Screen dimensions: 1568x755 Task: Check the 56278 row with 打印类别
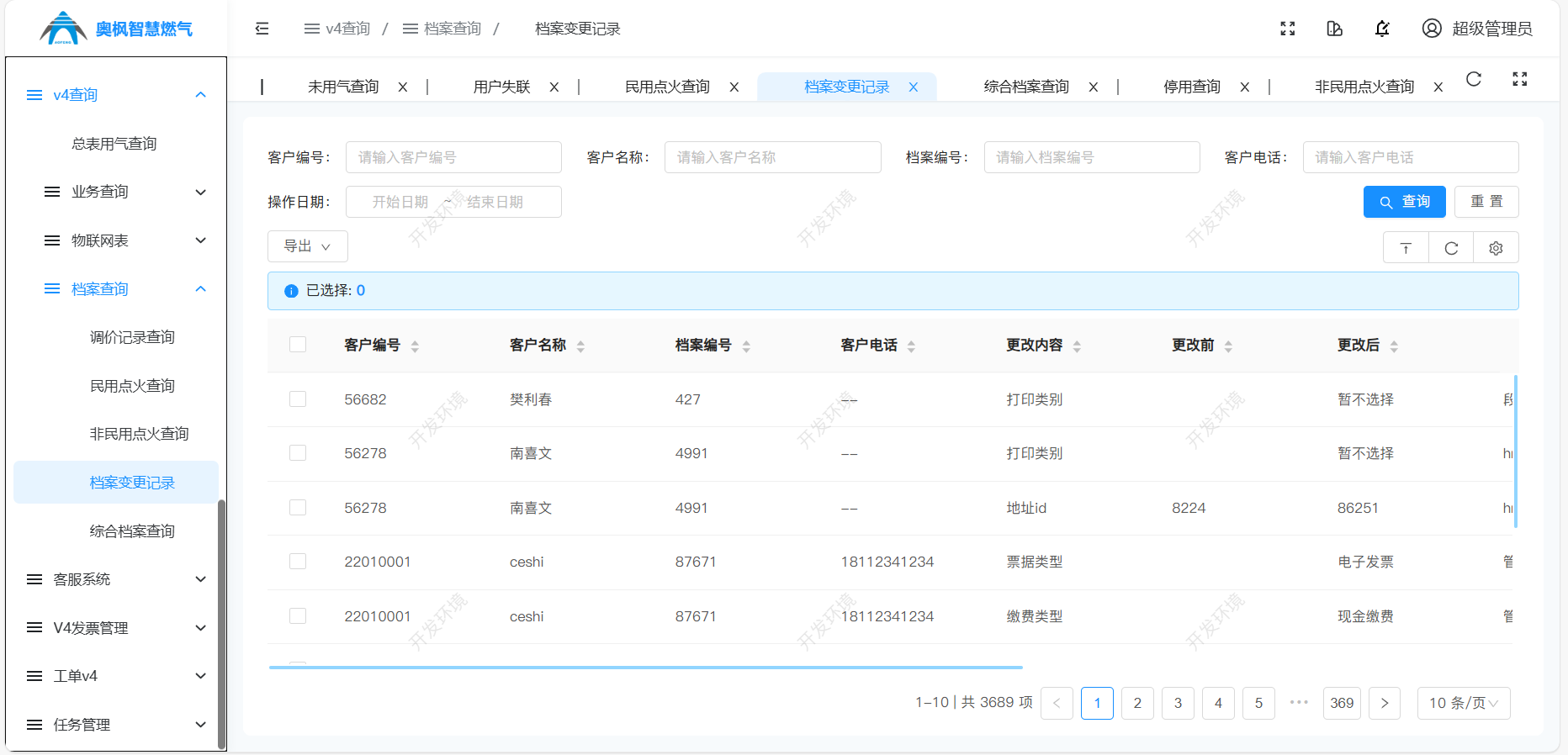(298, 453)
